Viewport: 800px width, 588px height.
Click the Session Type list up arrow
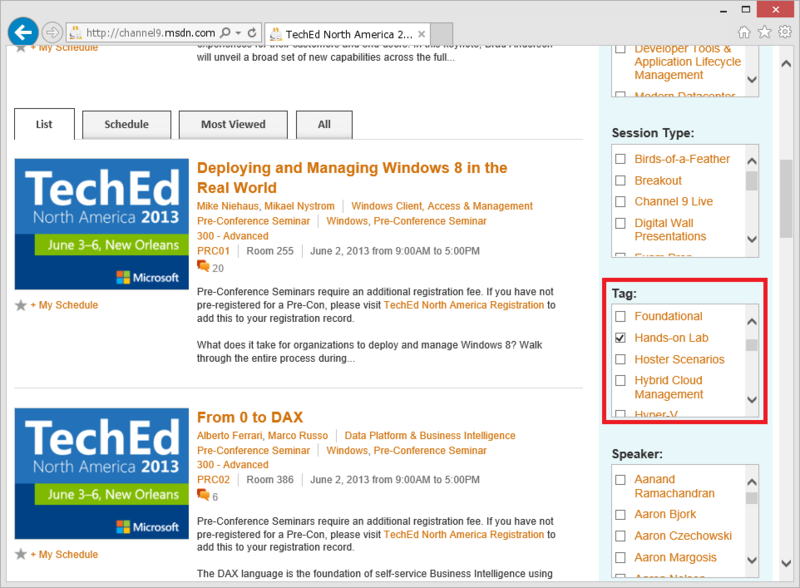pos(752,161)
